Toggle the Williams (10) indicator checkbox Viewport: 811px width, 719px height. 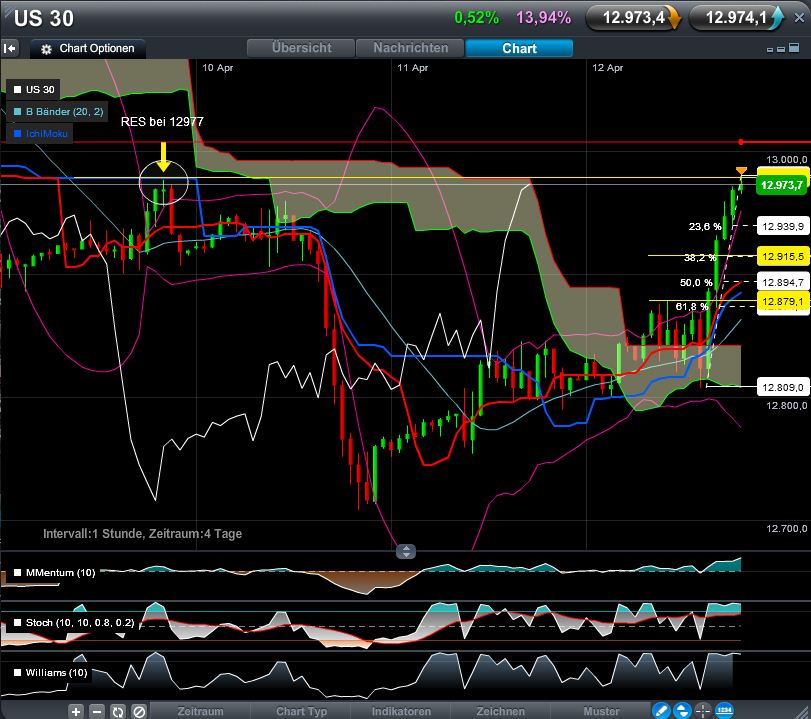point(18,672)
